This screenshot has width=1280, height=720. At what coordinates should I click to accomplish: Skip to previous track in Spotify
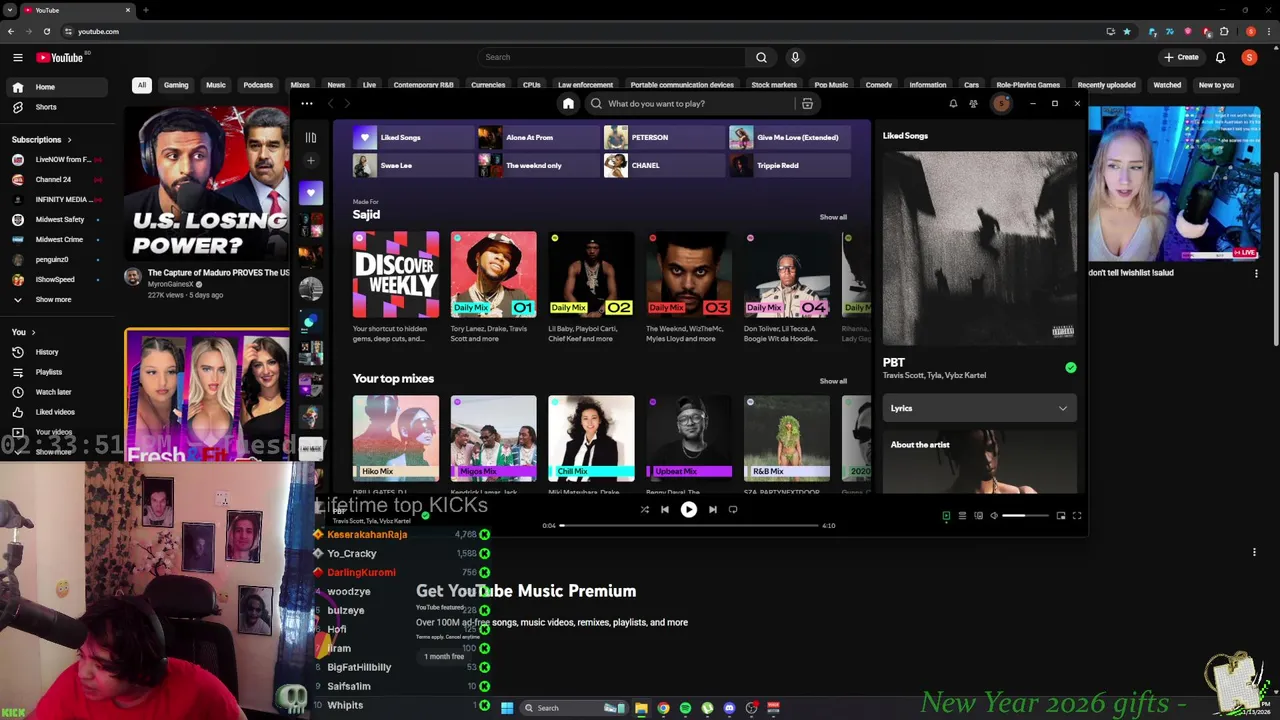[x=664, y=510]
